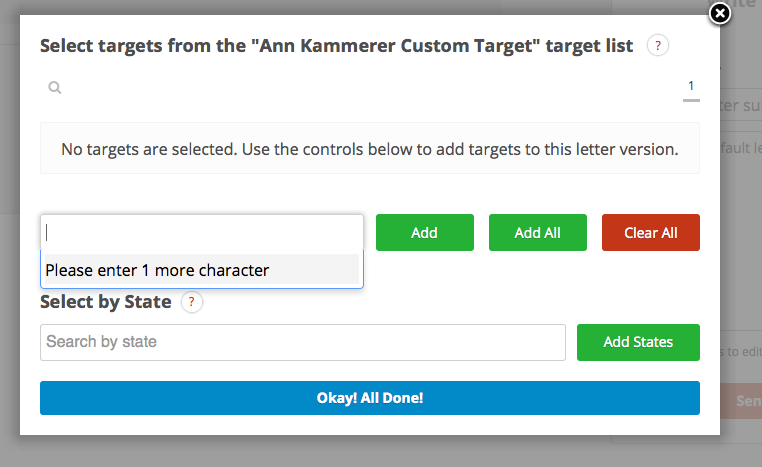The width and height of the screenshot is (762, 467).
Task: Click the green Add button
Action: (x=425, y=233)
